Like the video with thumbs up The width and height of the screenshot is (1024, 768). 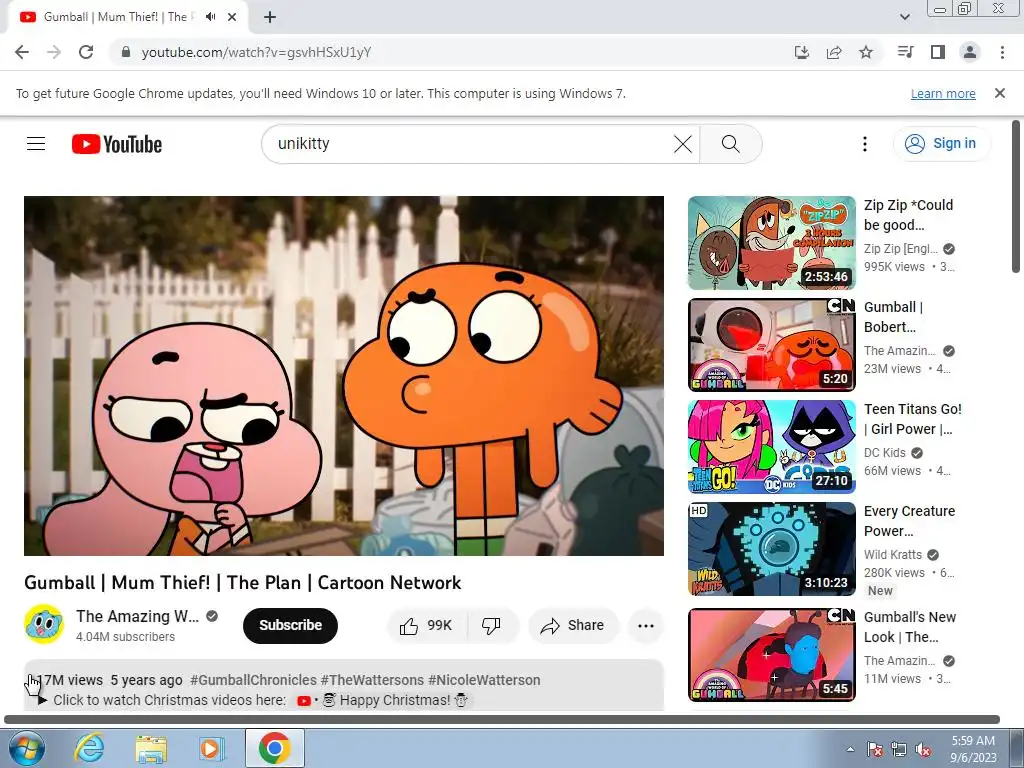click(428, 626)
